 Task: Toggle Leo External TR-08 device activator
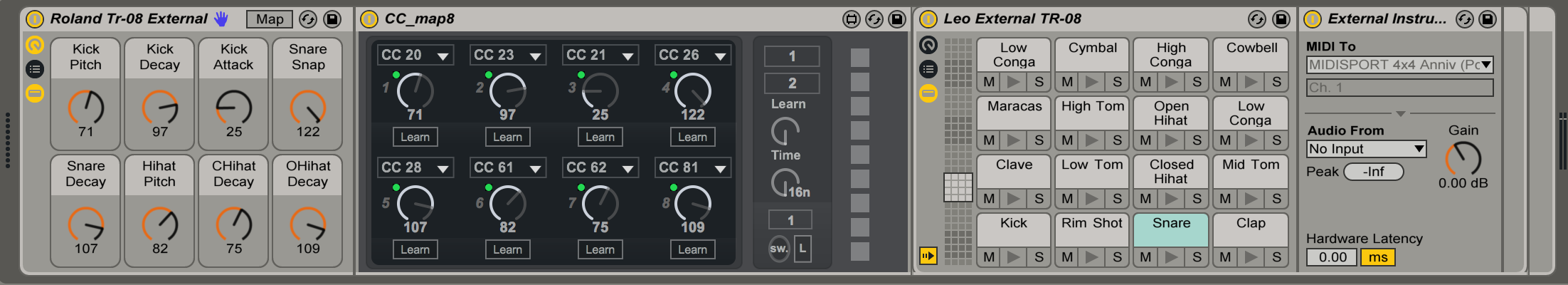[x=928, y=19]
